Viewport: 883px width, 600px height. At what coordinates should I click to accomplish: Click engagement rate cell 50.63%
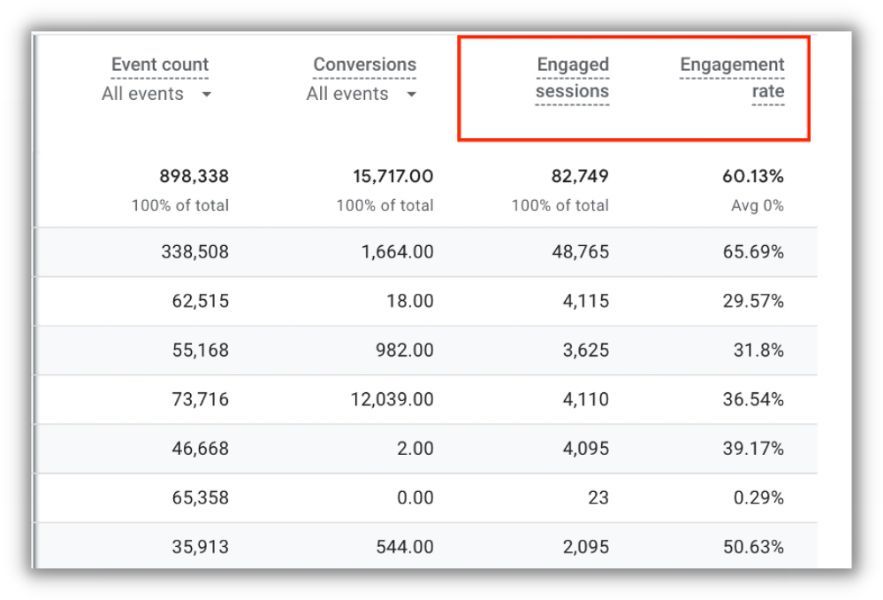753,547
